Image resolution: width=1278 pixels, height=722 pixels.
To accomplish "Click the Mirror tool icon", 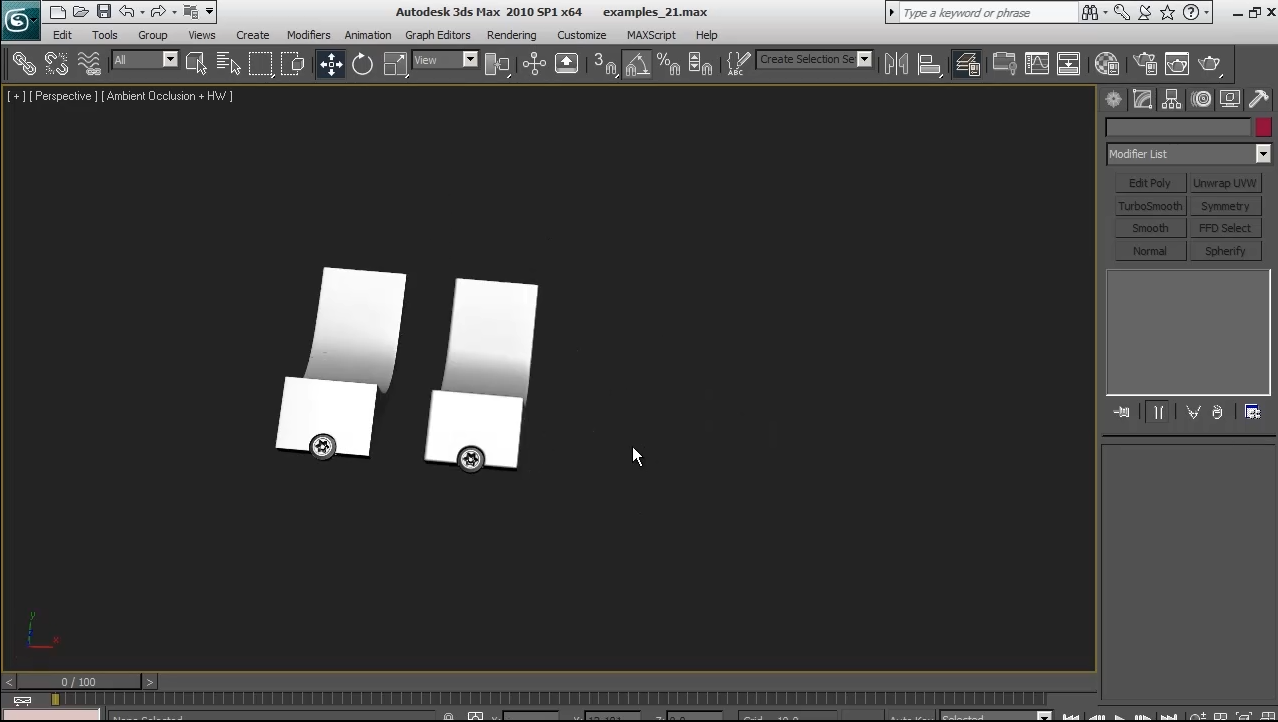I will (x=896, y=64).
